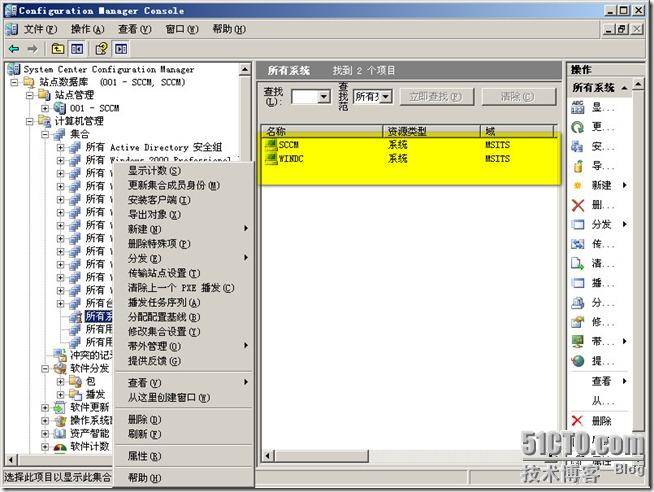This screenshot has height=492, width=654.
Task: Select the 资产智能 tree item
Action: tap(89, 434)
